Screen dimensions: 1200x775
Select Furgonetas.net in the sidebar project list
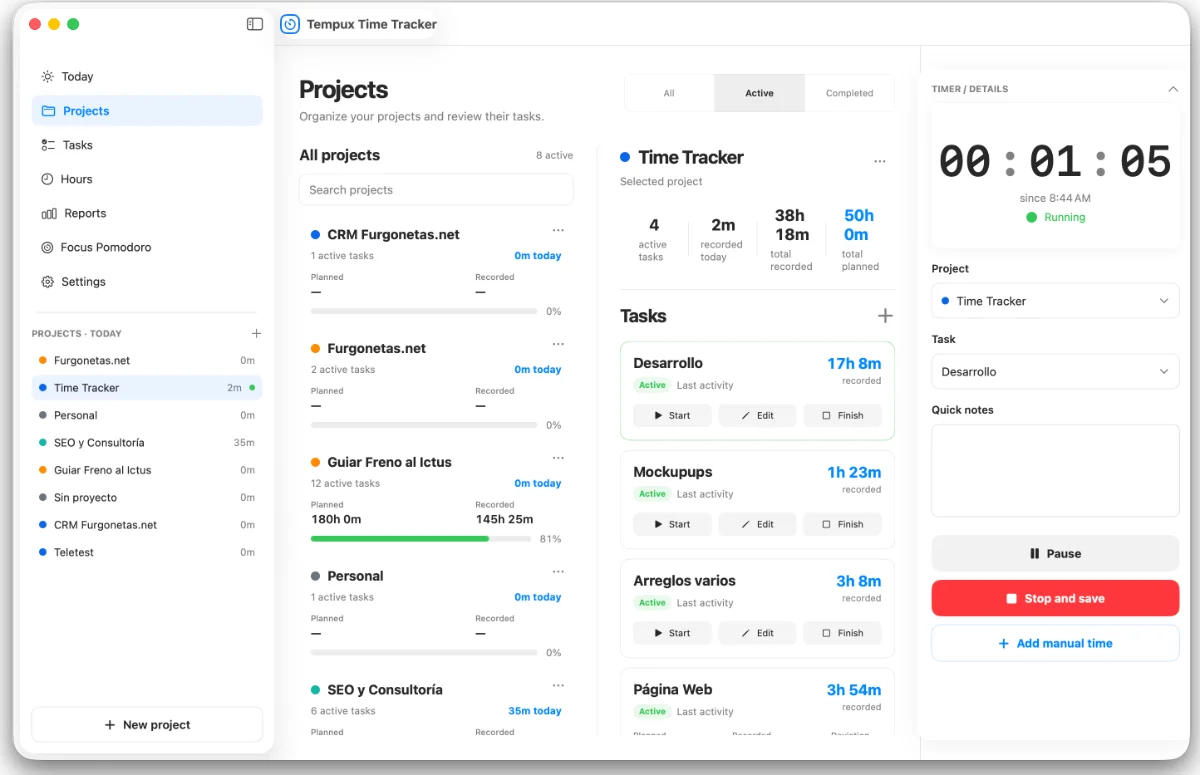click(147, 360)
